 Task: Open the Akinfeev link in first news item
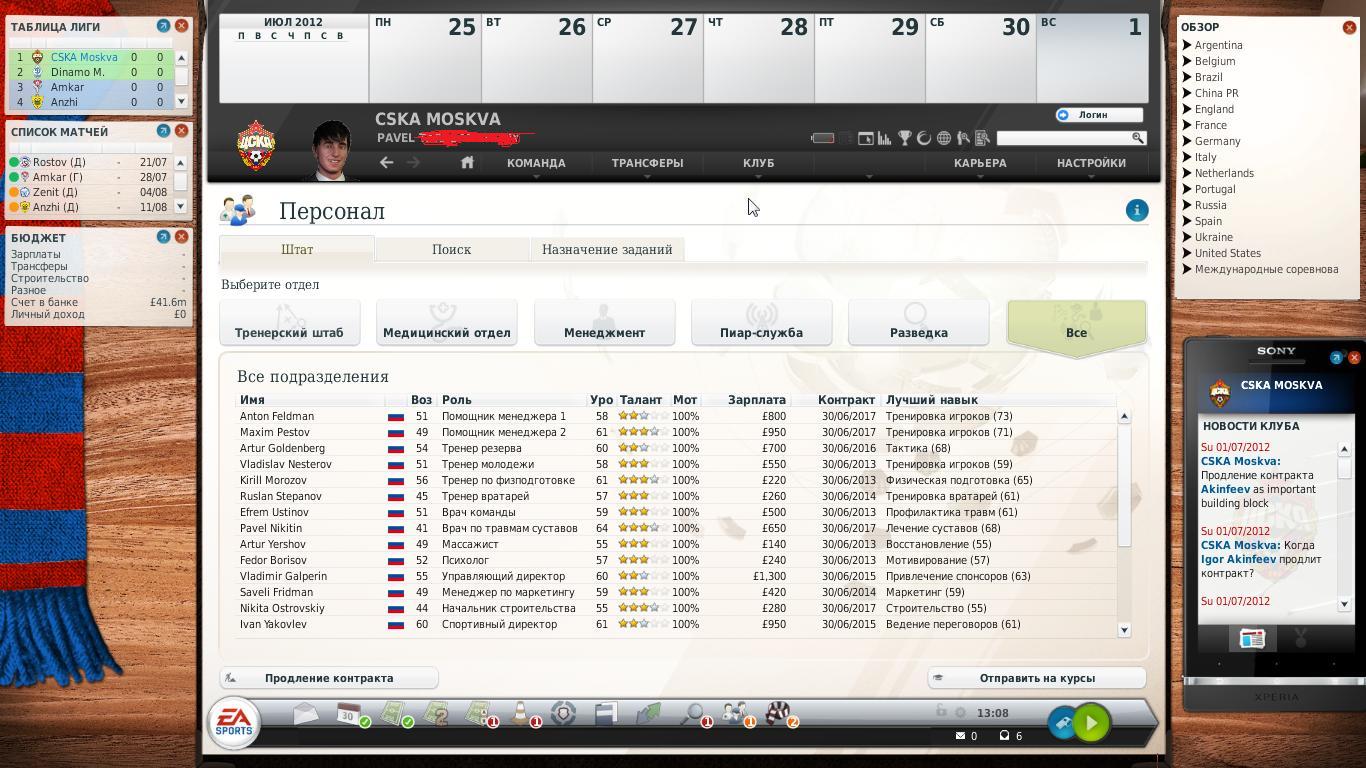[1225, 489]
